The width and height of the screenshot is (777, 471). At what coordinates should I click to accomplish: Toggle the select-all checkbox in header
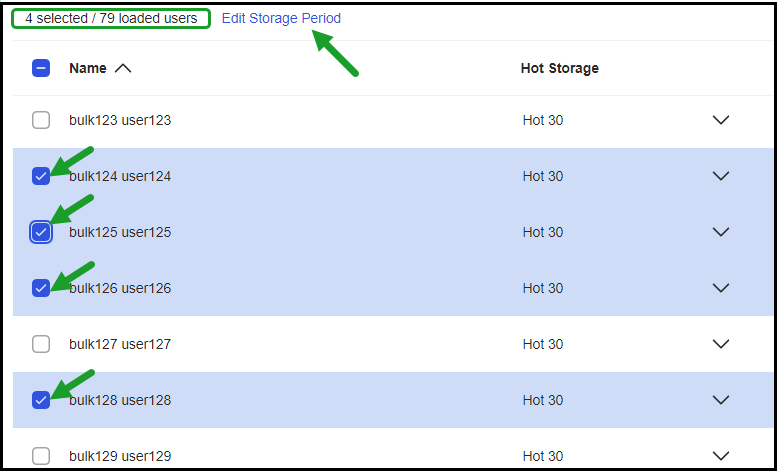click(x=41, y=68)
